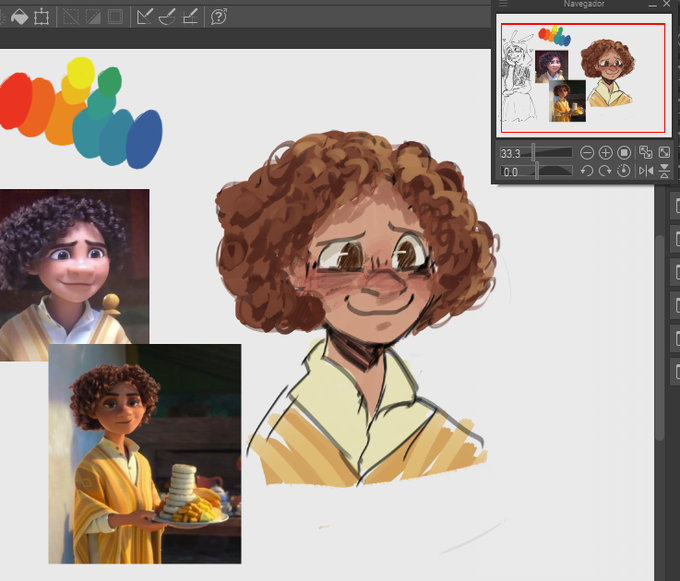This screenshot has height=581, width=680.
Task: Click the Scale/Rotate transform icon
Action: tap(42, 17)
